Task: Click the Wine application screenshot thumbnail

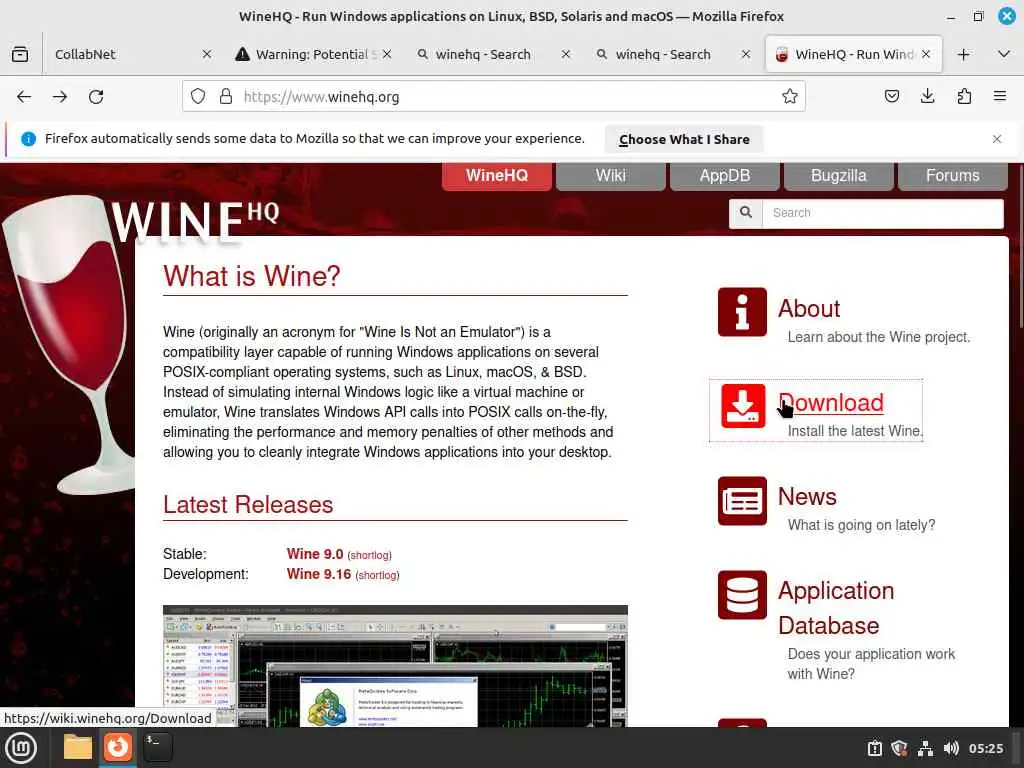Action: tap(395, 665)
